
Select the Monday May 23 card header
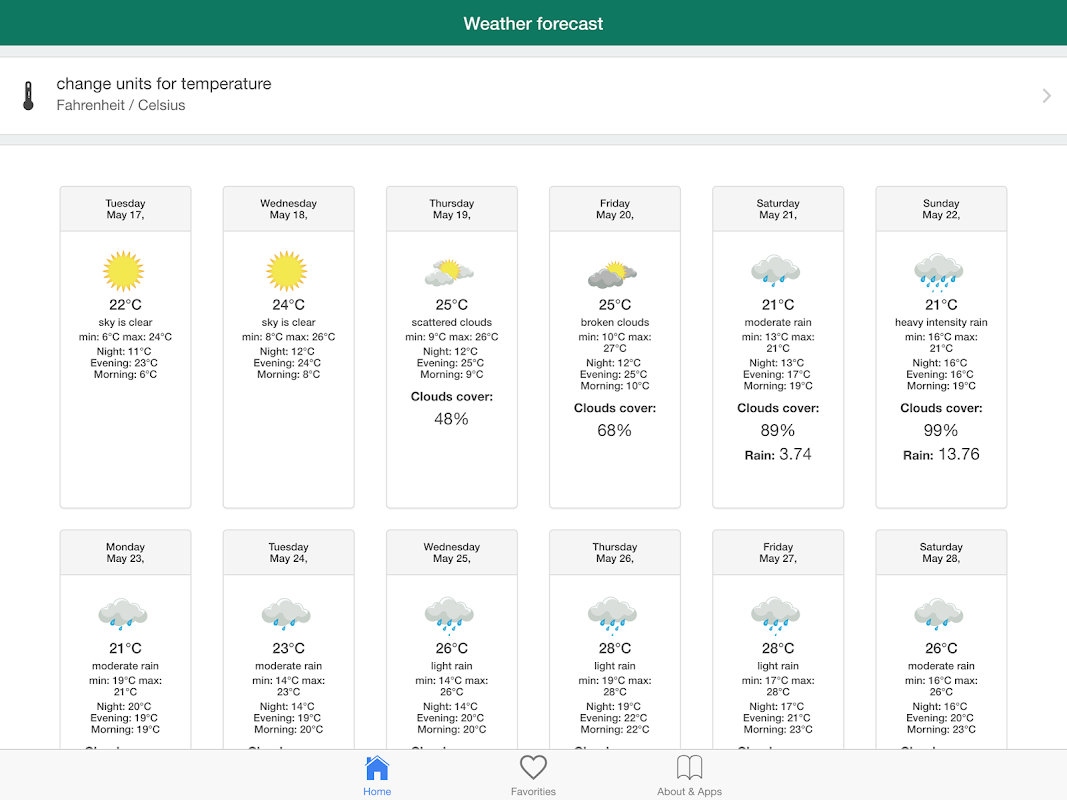coord(125,552)
